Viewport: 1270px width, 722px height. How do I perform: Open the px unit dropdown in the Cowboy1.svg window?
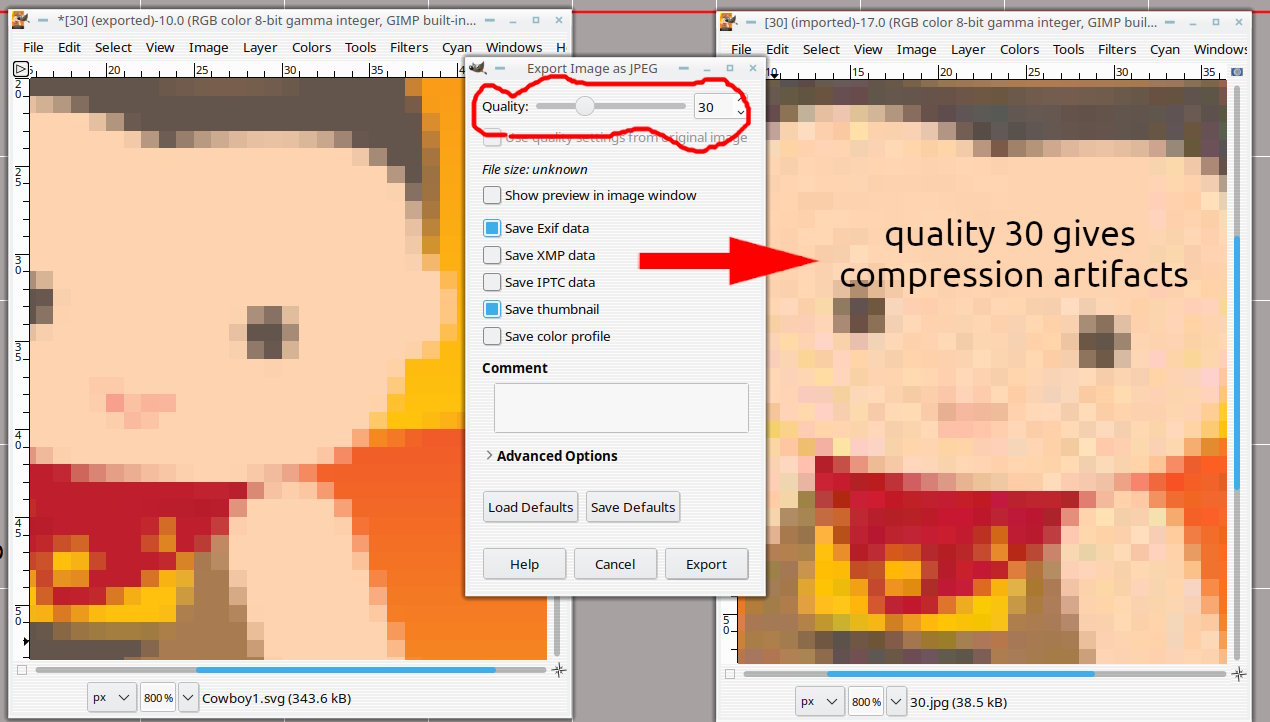(x=110, y=698)
